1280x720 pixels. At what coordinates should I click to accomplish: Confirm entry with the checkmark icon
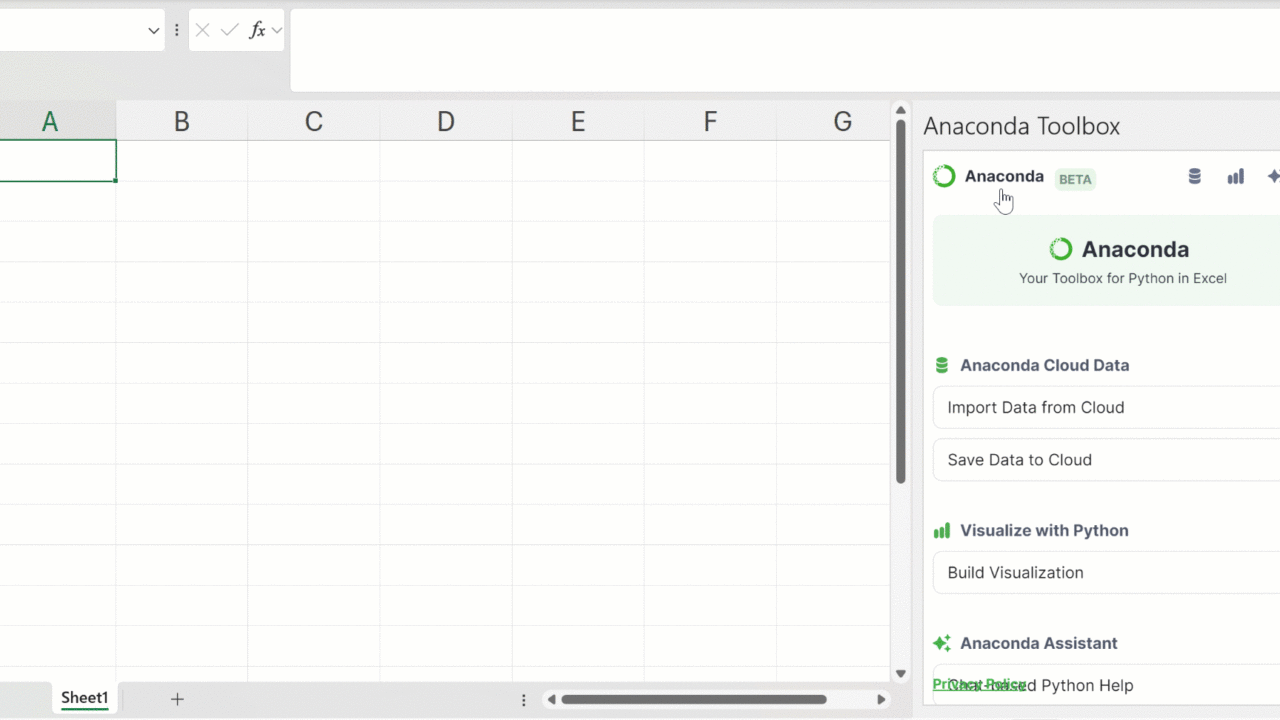230,31
